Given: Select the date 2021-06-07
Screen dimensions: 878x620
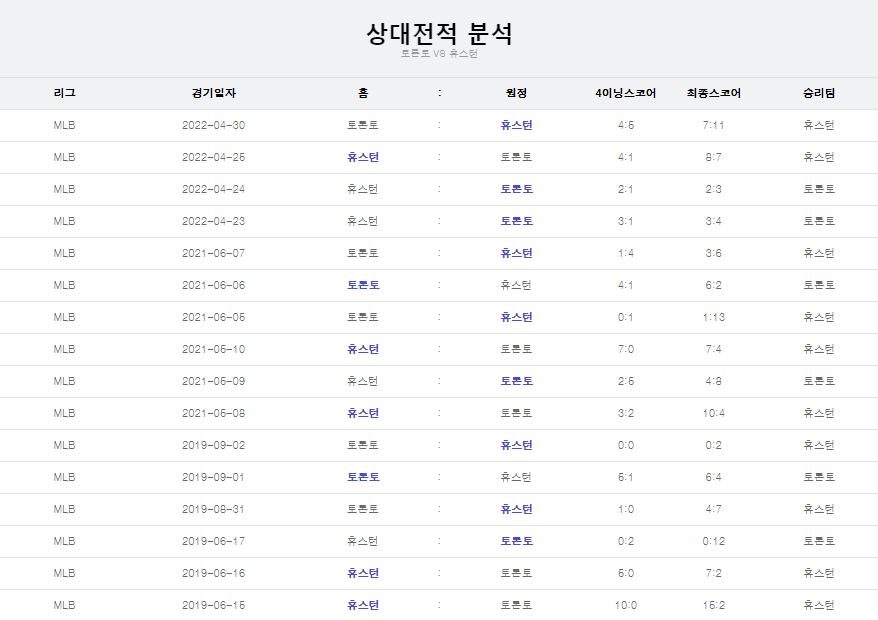Looking at the screenshot, I should [214, 253].
